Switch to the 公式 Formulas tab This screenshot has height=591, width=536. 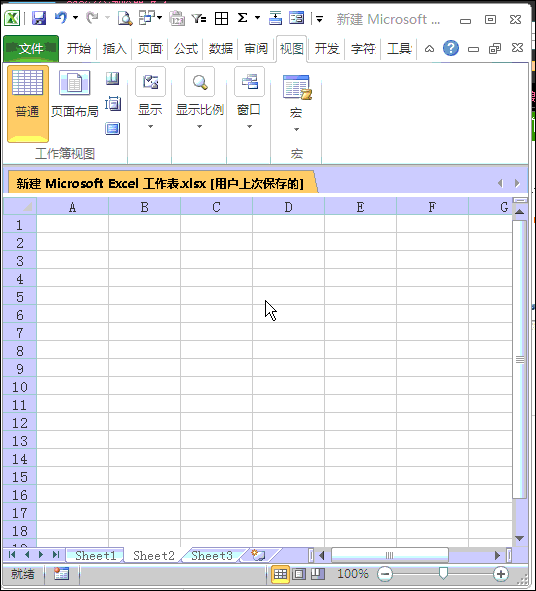(x=185, y=49)
